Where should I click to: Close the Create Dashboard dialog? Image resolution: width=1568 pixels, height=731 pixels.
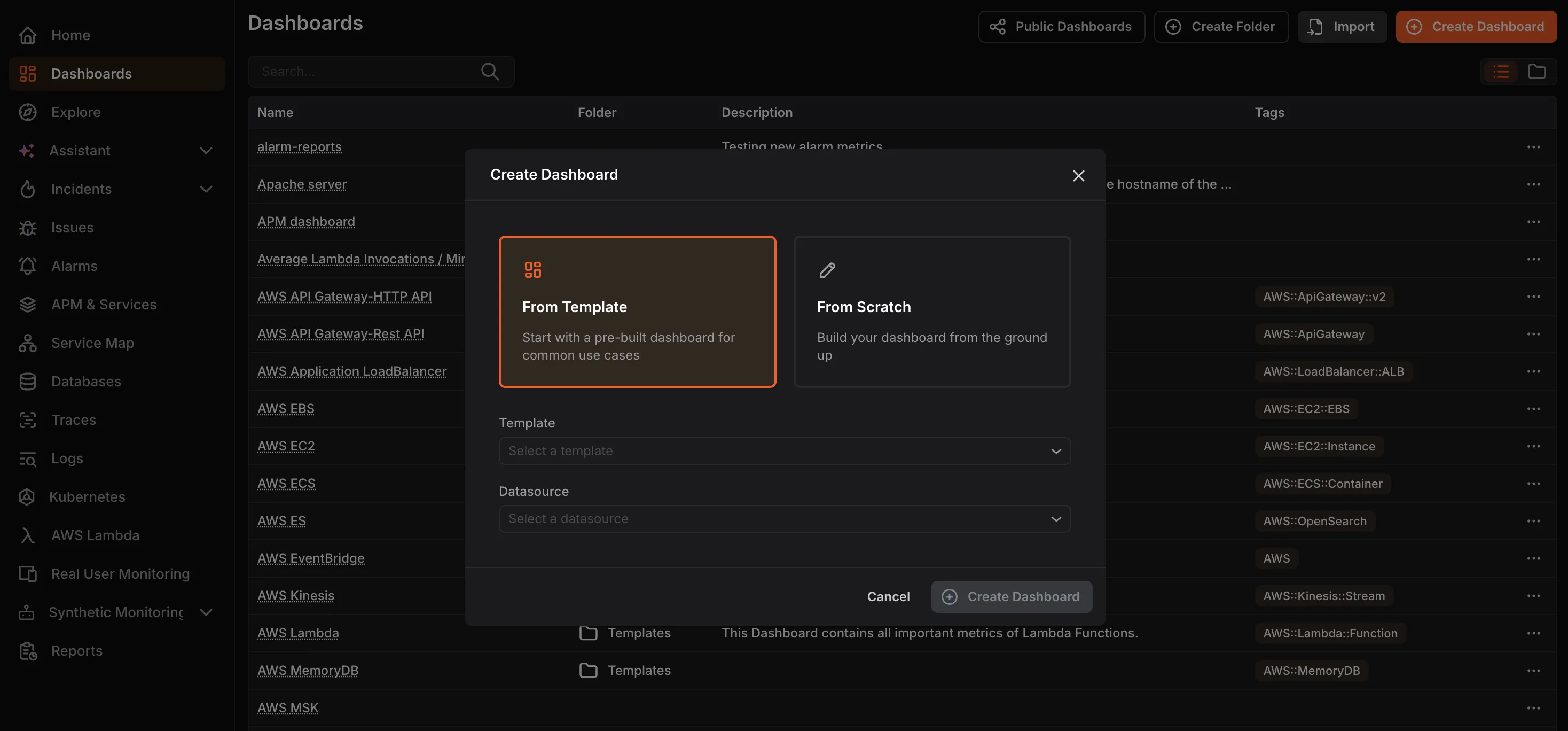[x=1079, y=175]
